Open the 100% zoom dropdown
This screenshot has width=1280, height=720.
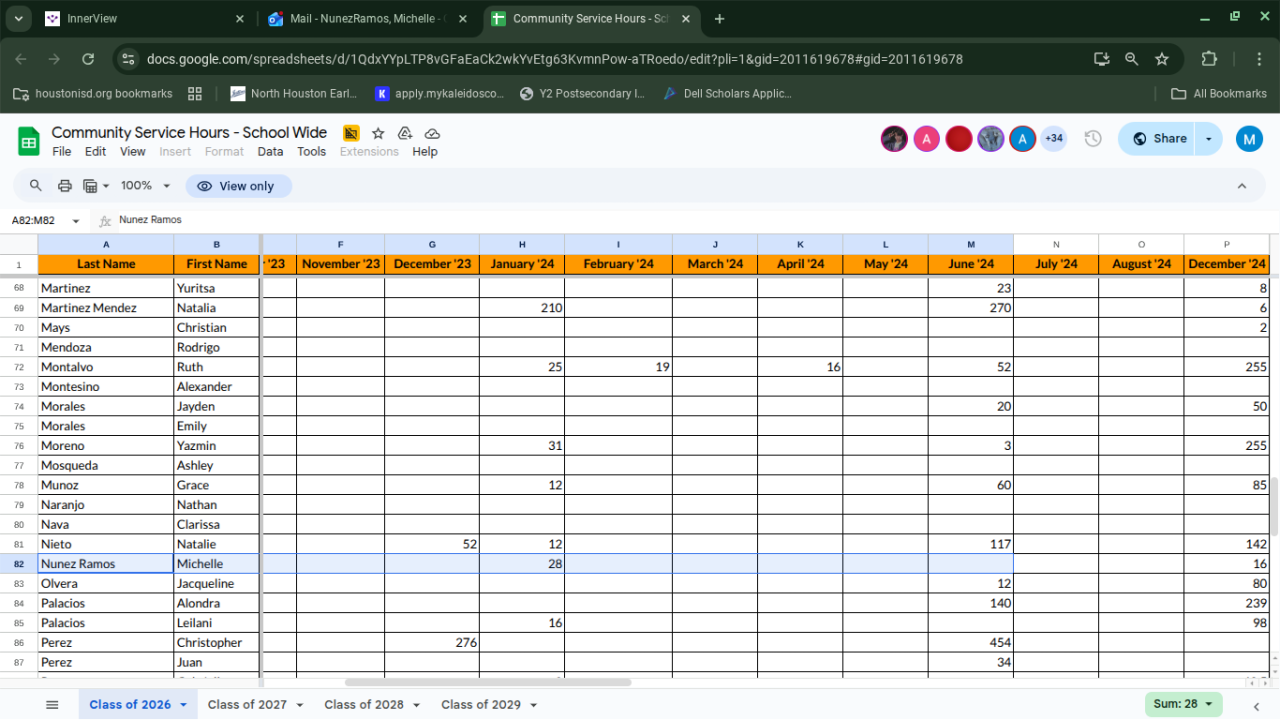146,186
